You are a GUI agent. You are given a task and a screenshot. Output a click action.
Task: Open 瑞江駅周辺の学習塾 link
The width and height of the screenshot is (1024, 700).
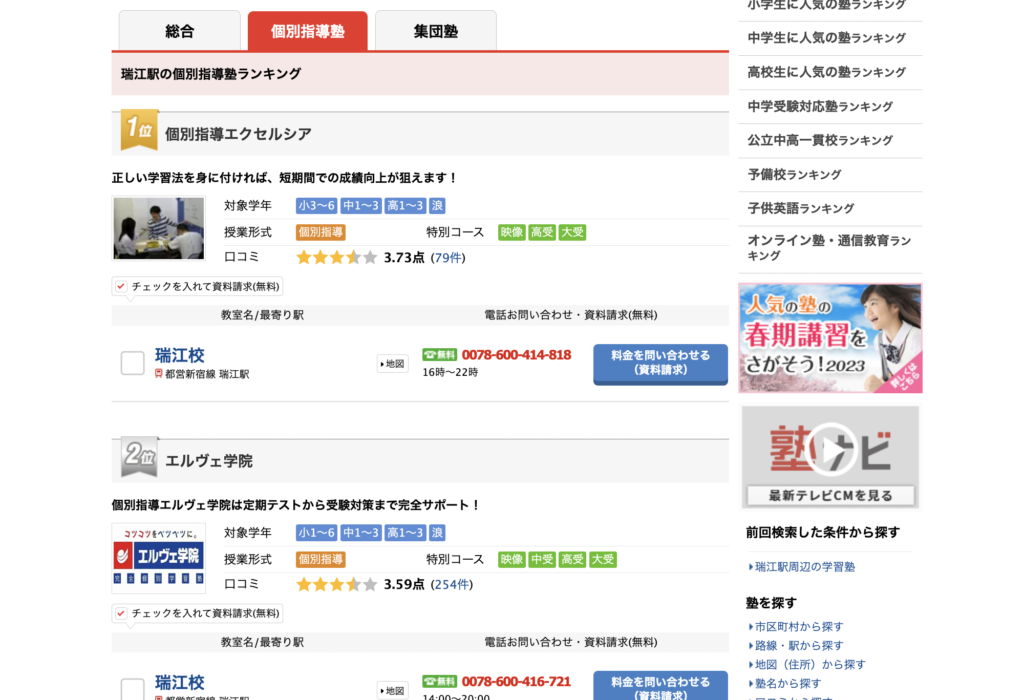click(x=805, y=567)
